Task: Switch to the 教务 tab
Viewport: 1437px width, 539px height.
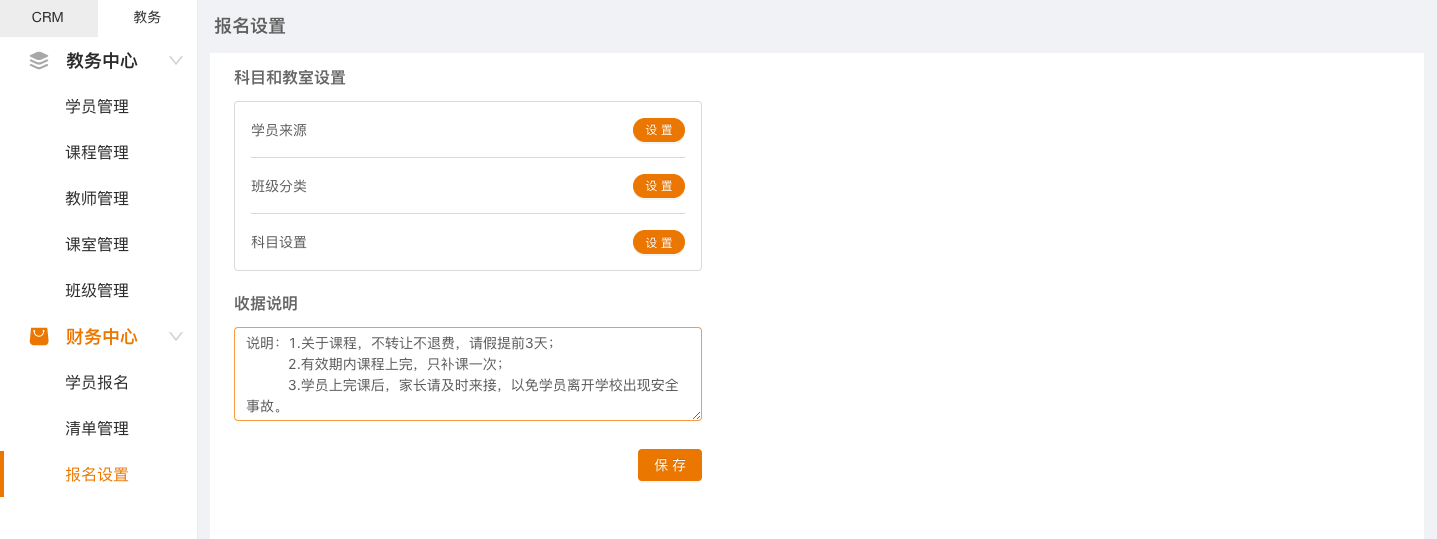Action: pos(147,17)
